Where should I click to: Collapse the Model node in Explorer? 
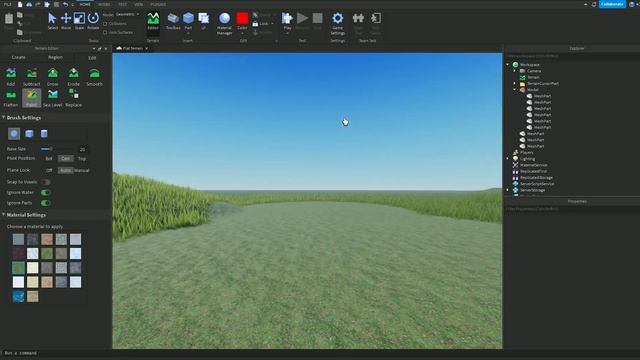[515, 90]
